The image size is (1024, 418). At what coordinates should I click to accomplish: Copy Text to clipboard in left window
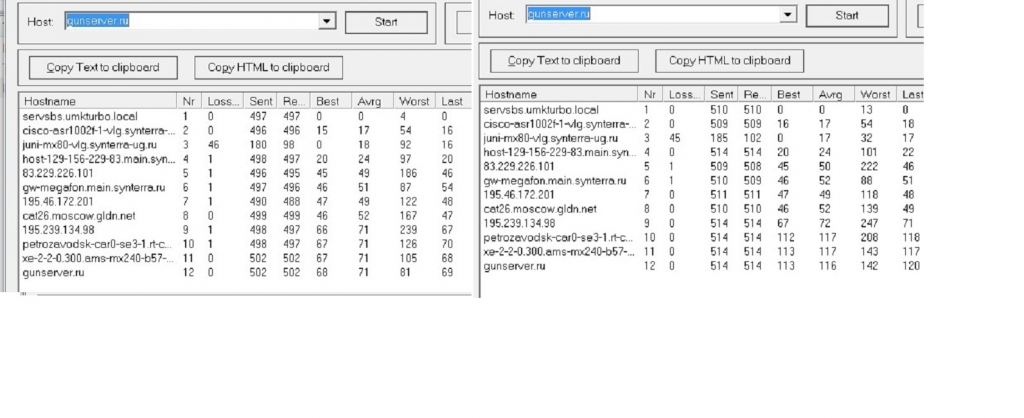pyautogui.click(x=102, y=68)
